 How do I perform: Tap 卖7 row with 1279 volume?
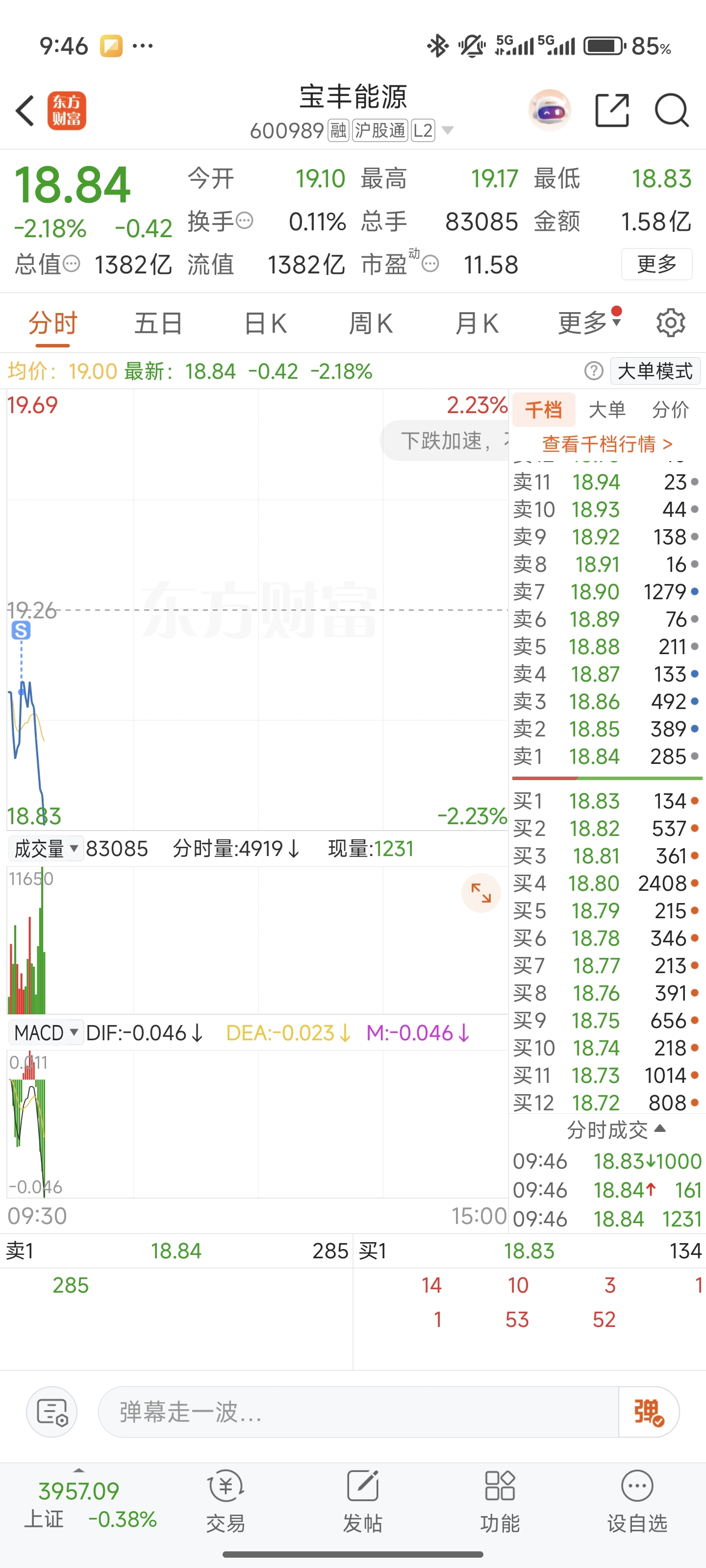(606, 591)
